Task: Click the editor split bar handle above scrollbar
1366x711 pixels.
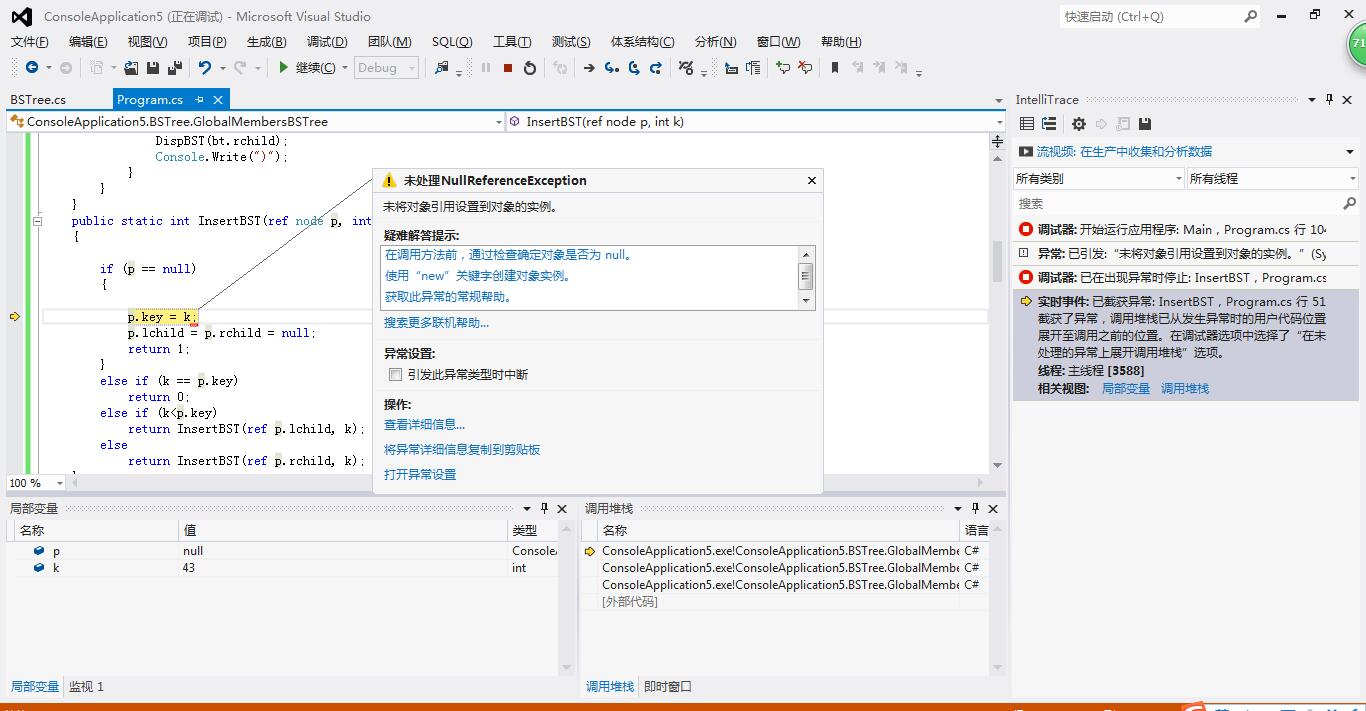Action: pos(997,142)
